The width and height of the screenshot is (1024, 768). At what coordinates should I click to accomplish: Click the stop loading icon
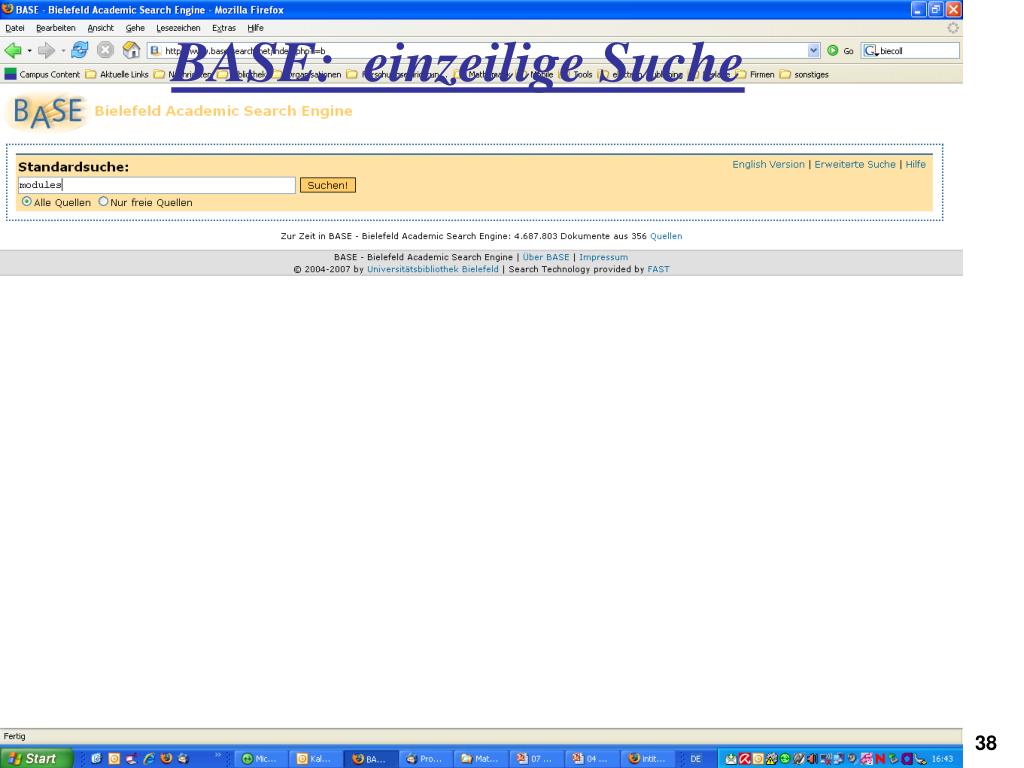(105, 50)
